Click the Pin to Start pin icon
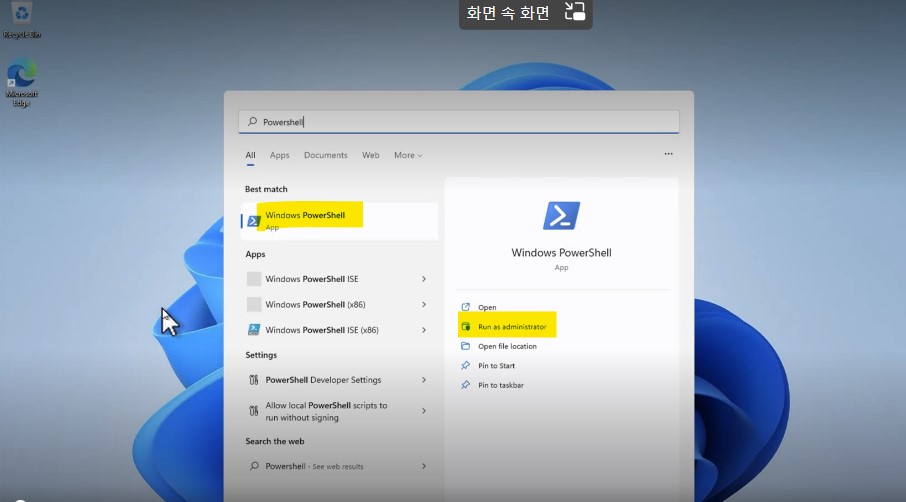The height and width of the screenshot is (502, 906). point(466,365)
